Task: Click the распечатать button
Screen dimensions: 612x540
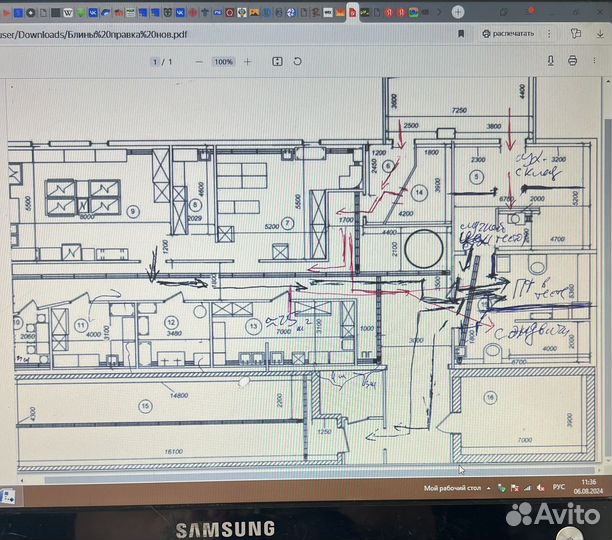Action: point(507,32)
